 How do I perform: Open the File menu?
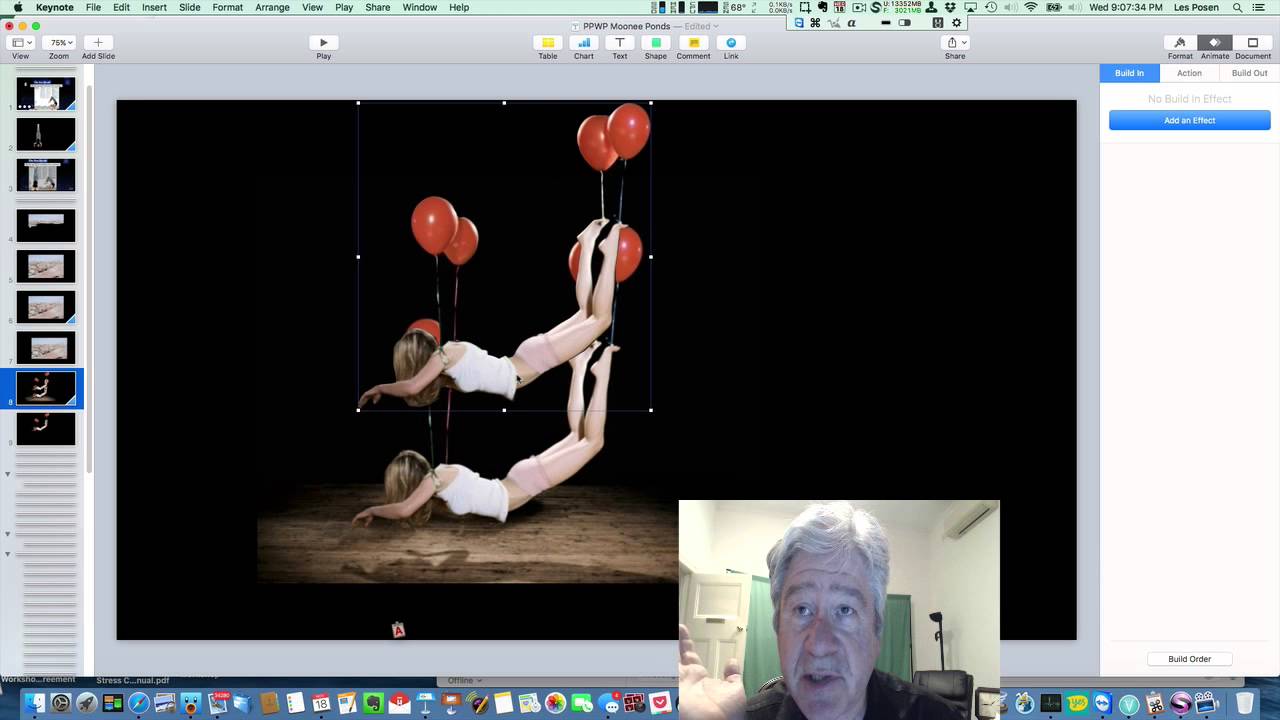(x=93, y=7)
